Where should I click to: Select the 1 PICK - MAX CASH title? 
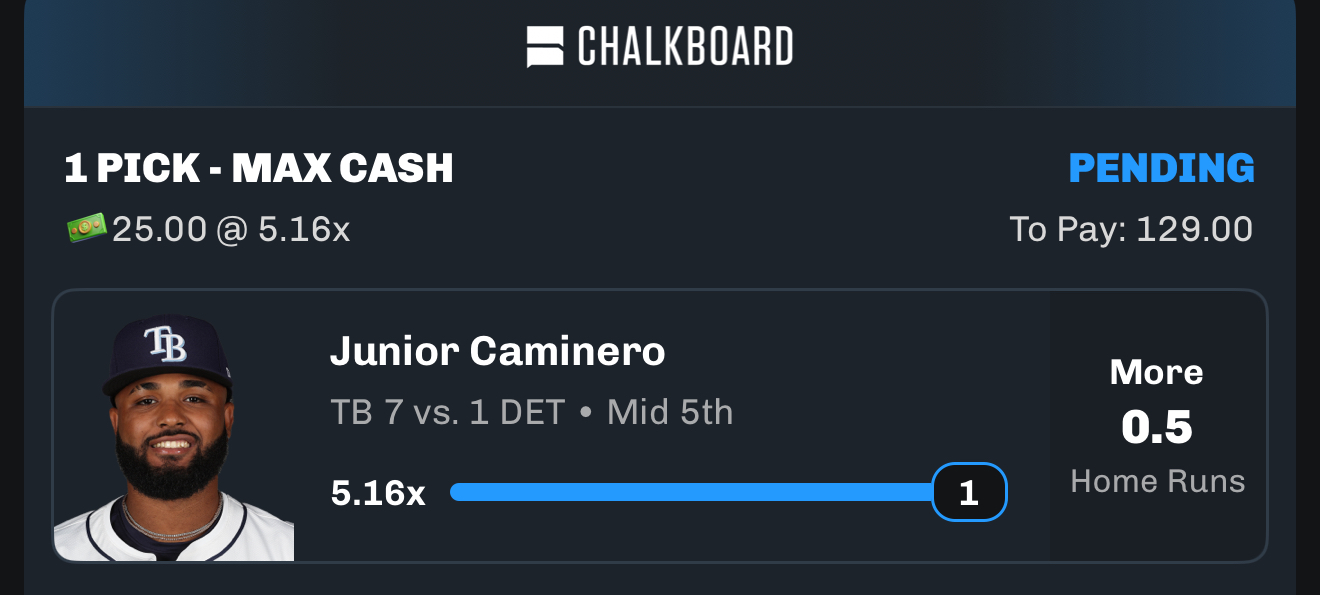[259, 169]
